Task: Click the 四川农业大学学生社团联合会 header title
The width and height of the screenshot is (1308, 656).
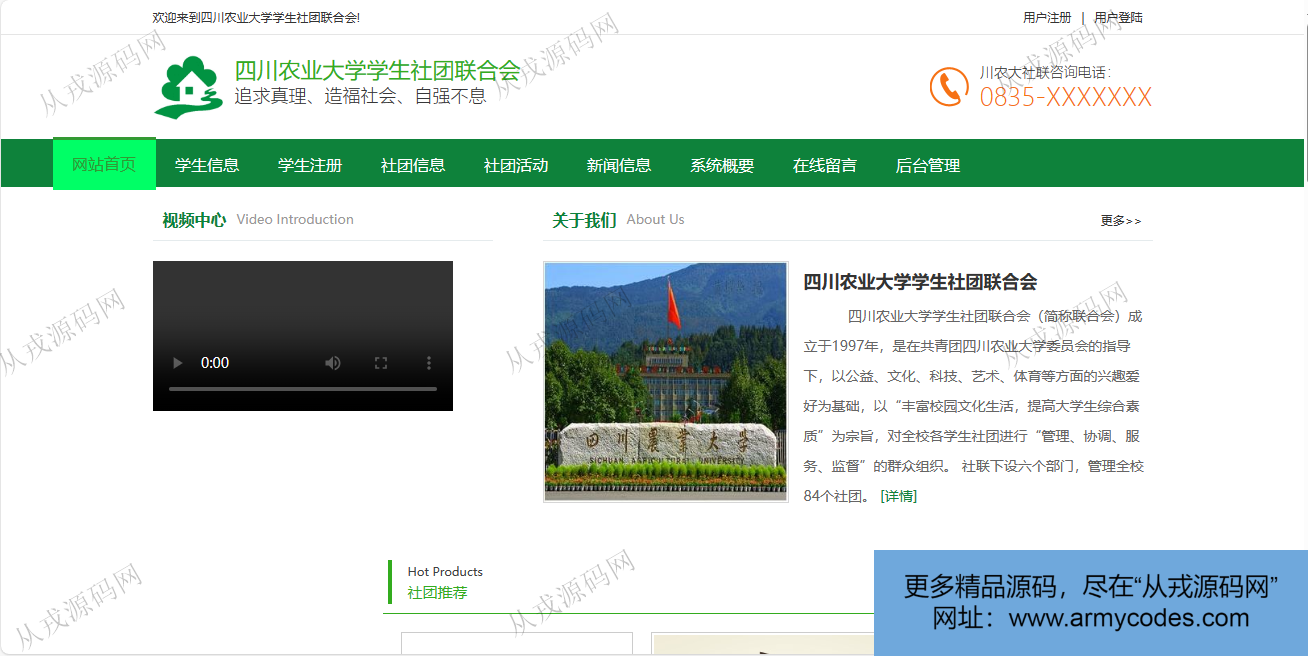Action: coord(377,70)
